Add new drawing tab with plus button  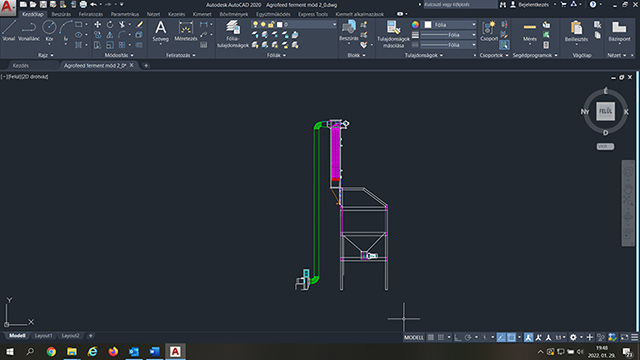click(146, 65)
